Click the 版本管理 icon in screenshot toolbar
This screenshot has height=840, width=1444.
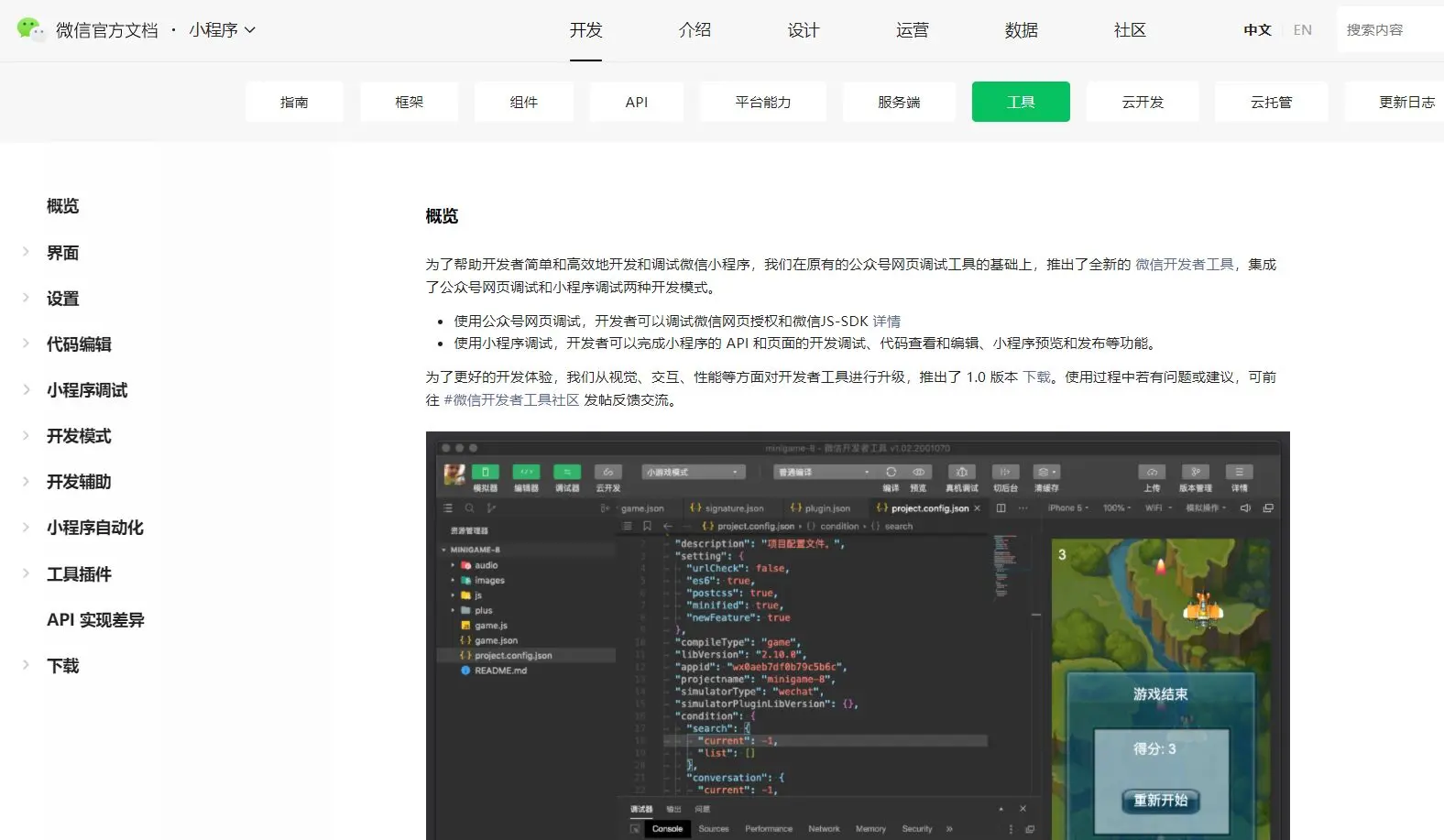[x=1195, y=473]
